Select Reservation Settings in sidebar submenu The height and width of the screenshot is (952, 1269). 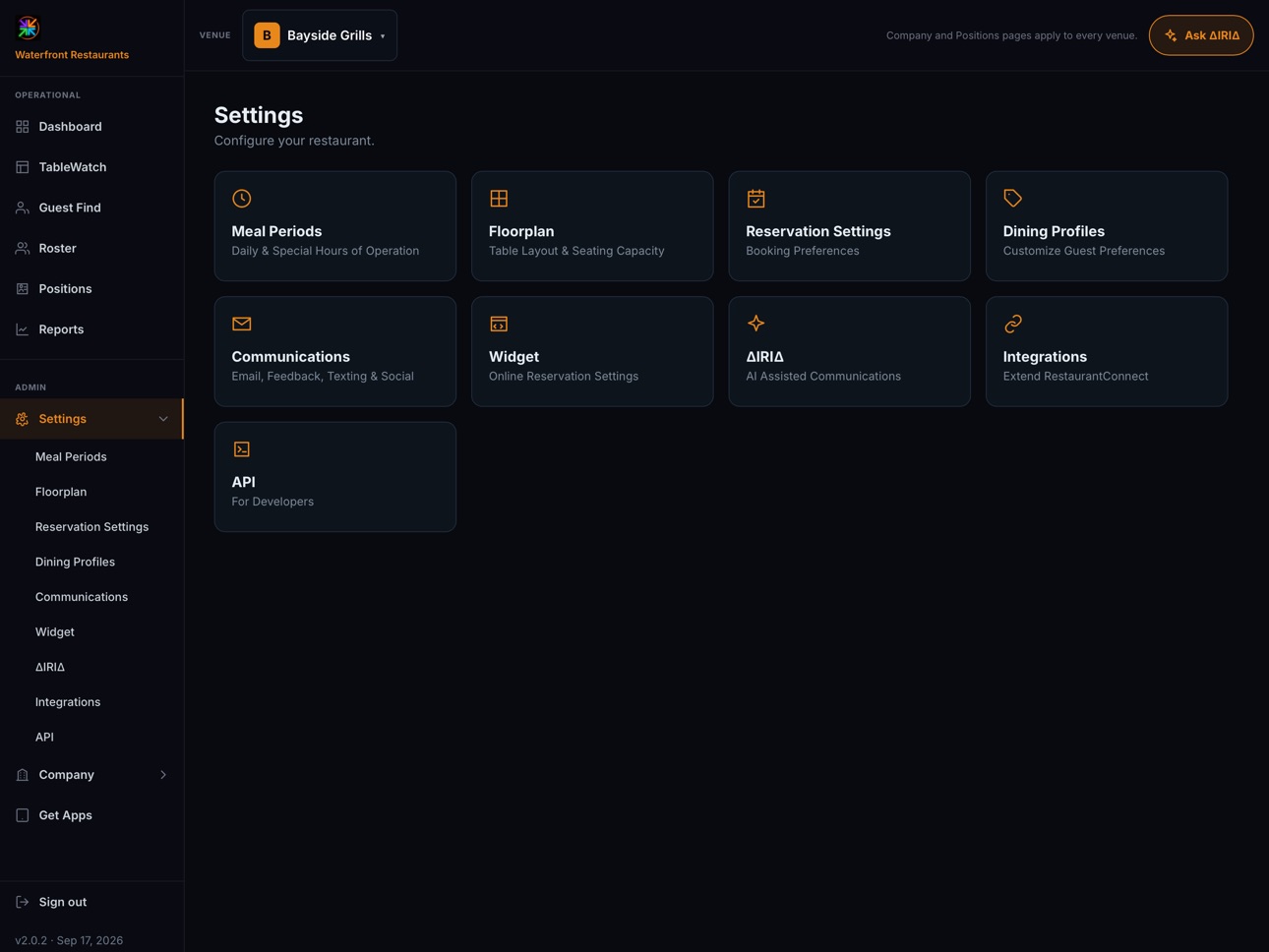tap(92, 527)
